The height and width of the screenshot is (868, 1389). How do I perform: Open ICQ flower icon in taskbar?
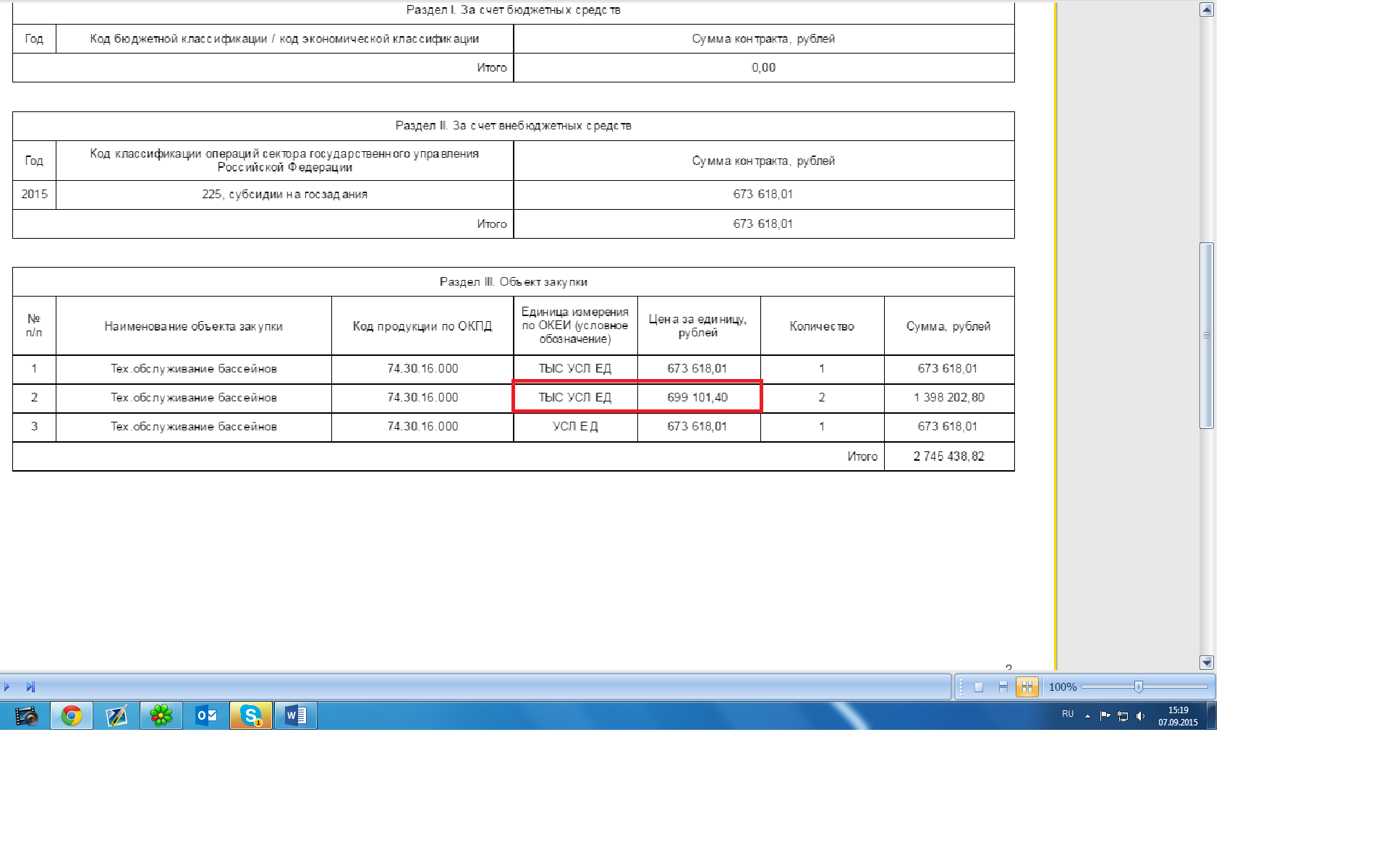pos(161,716)
